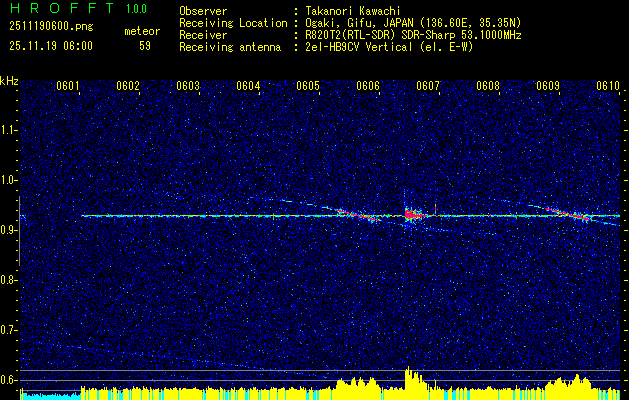Click the diagonal pink echo trace near 0606
629x400 pixels.
[x=360, y=215]
